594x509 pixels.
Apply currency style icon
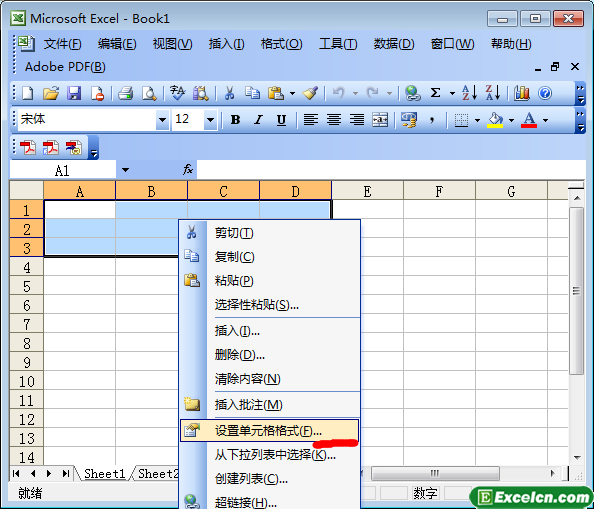tap(409, 120)
